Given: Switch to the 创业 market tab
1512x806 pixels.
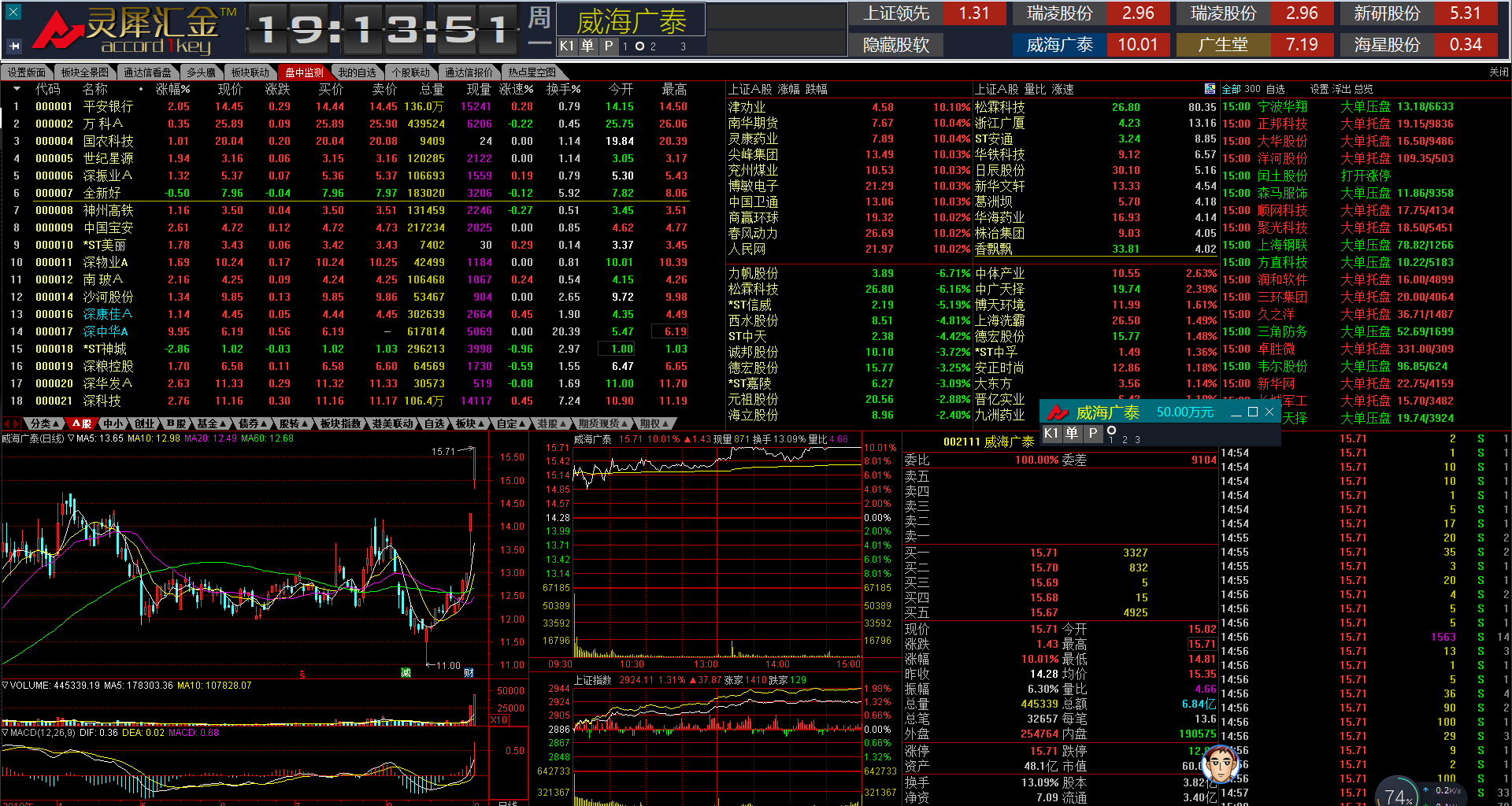Looking at the screenshot, I should pos(145,423).
